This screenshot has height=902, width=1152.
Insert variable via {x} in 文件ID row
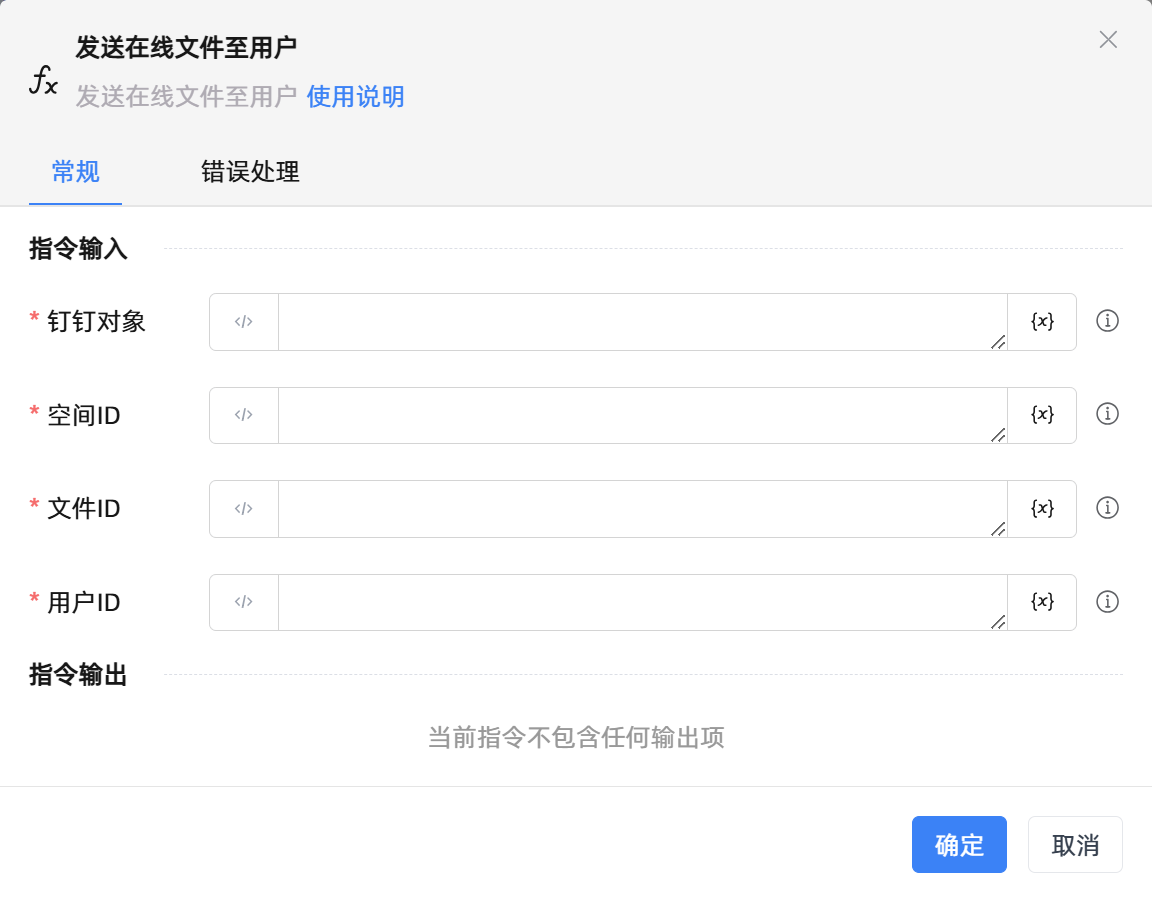[x=1042, y=508]
